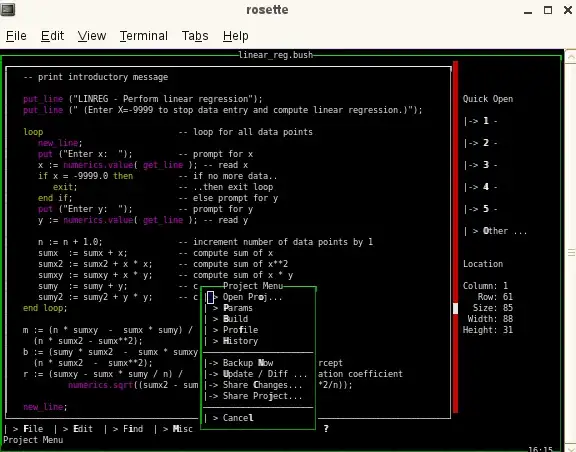Click the 'if x = -9999.0 then' line
Screen dimensions: 576x452
click(85, 176)
